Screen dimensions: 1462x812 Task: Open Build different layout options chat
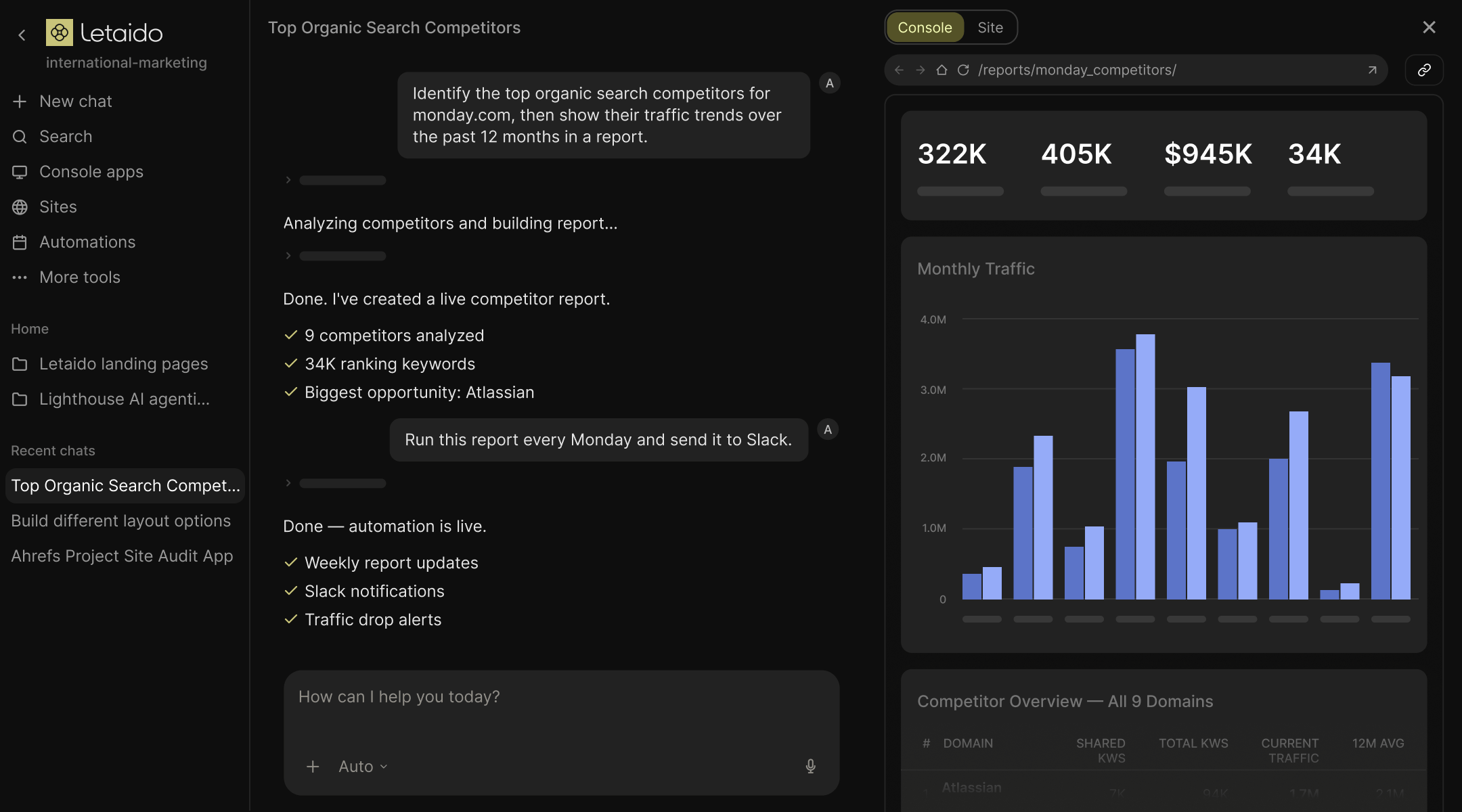pyautogui.click(x=121, y=520)
